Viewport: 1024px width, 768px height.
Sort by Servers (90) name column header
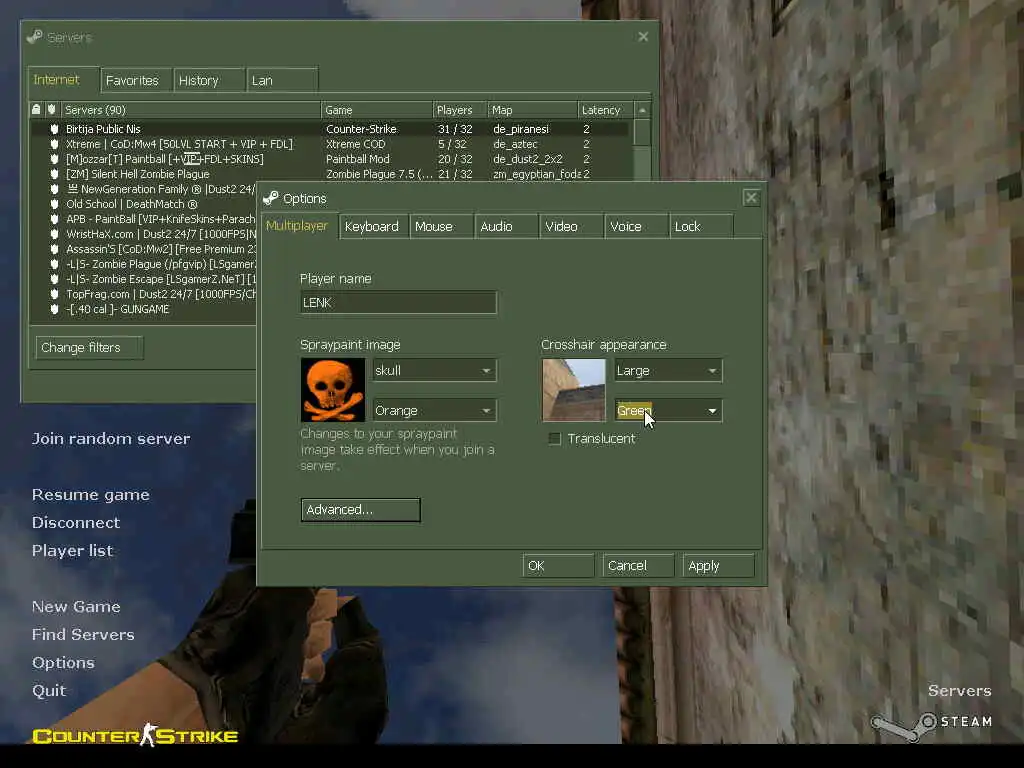pyautogui.click(x=191, y=110)
